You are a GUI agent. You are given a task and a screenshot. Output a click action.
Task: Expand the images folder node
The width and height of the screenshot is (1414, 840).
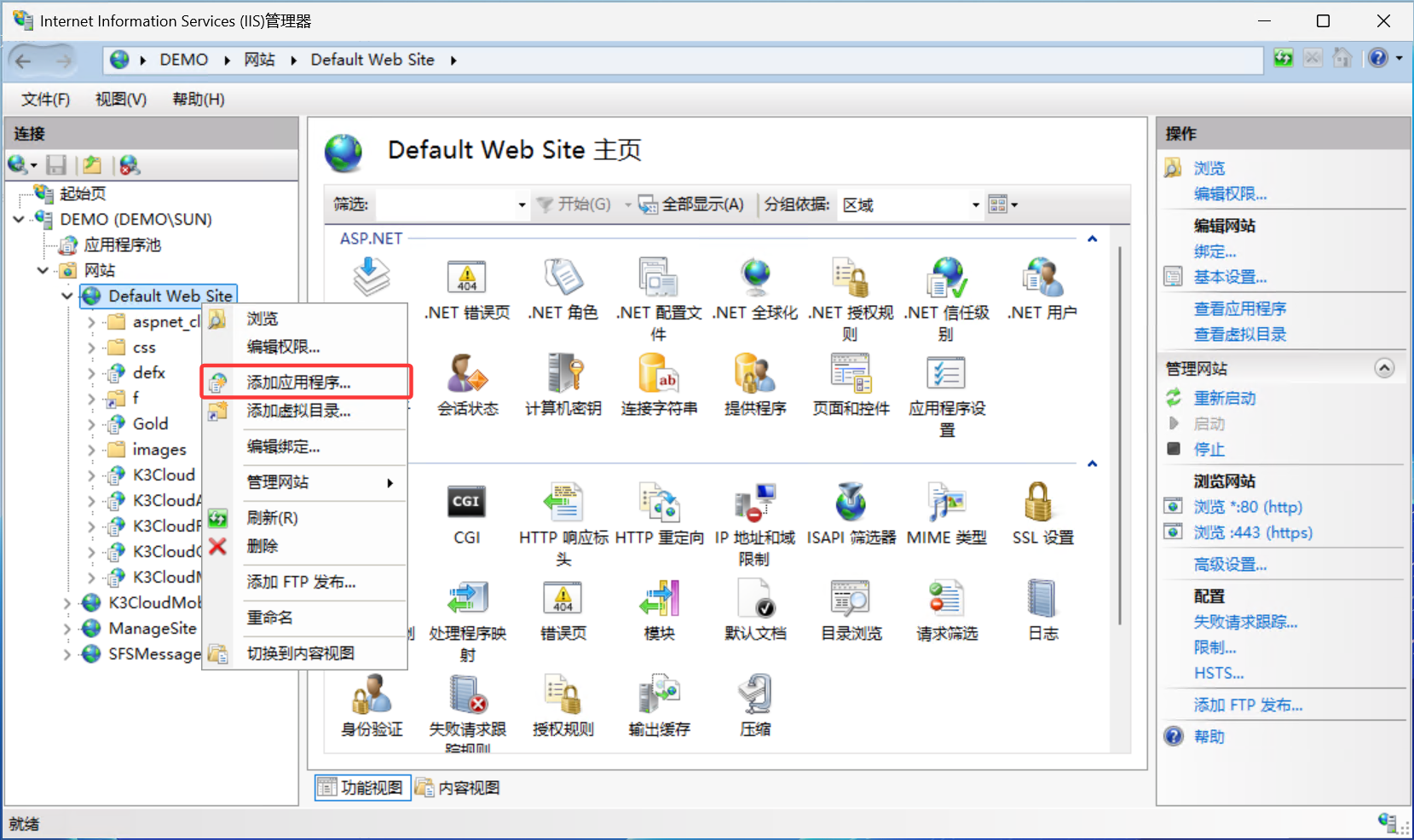(x=91, y=449)
